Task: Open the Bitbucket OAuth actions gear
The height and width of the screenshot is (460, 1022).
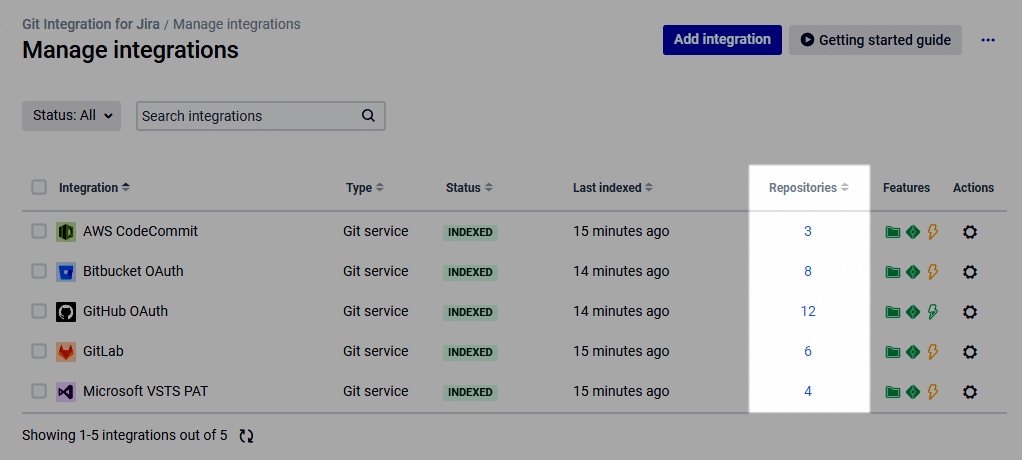Action: pos(970,272)
